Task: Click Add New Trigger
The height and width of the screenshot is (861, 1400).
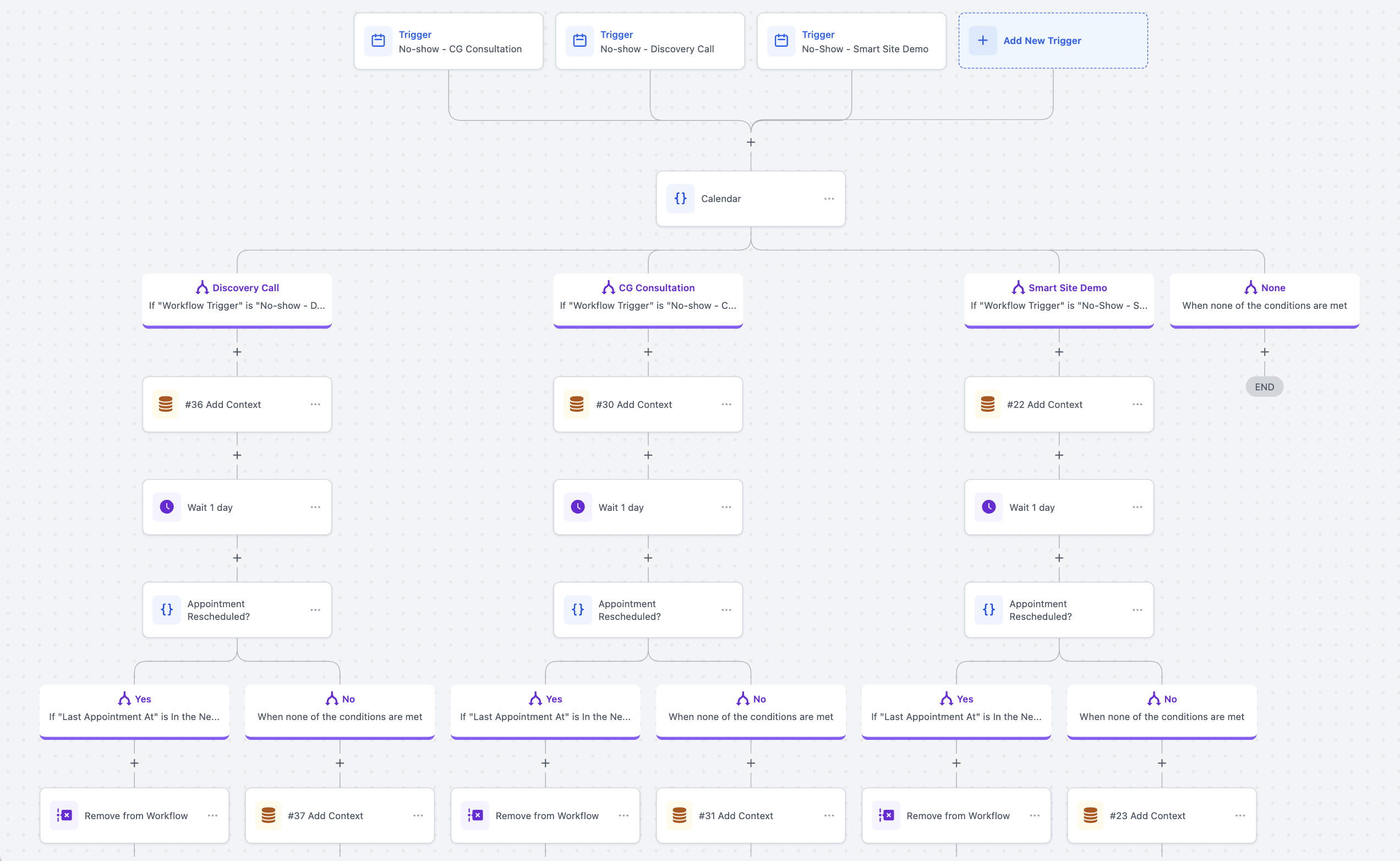Action: 1052,40
